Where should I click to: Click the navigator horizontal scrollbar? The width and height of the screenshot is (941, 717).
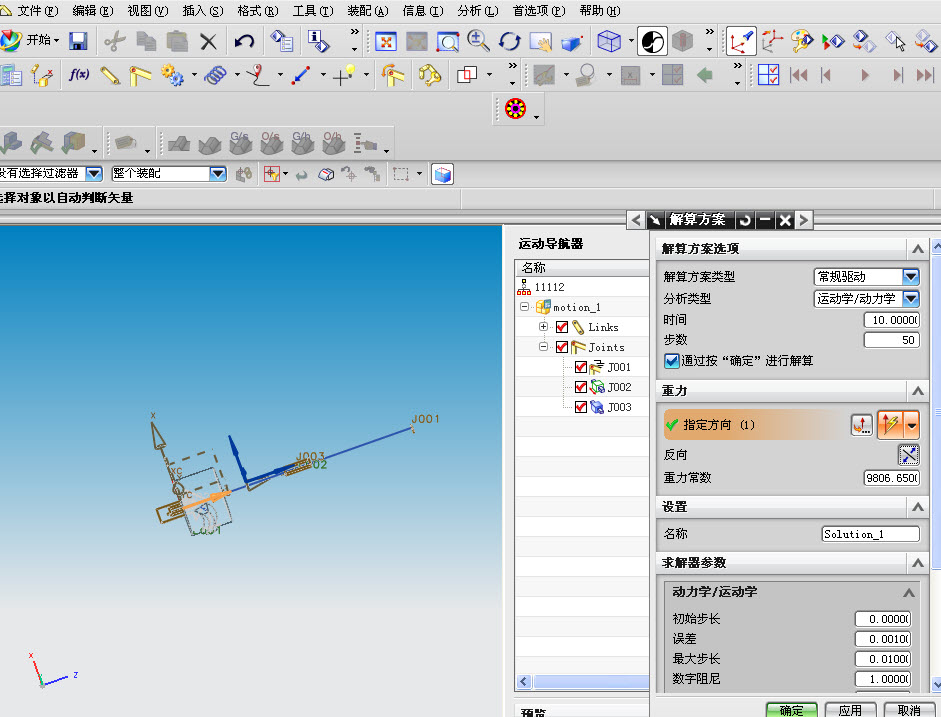point(591,682)
